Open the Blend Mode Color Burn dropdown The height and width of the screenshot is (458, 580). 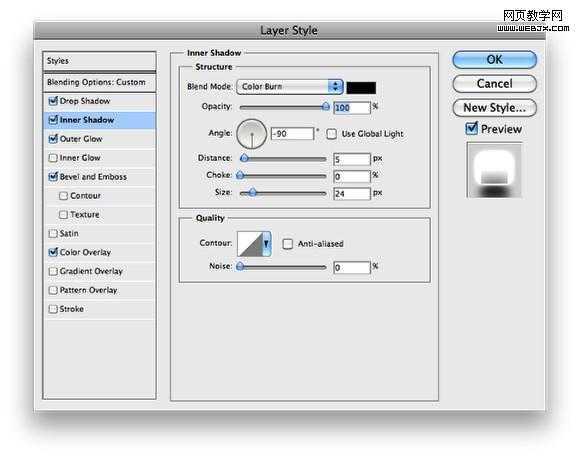290,87
